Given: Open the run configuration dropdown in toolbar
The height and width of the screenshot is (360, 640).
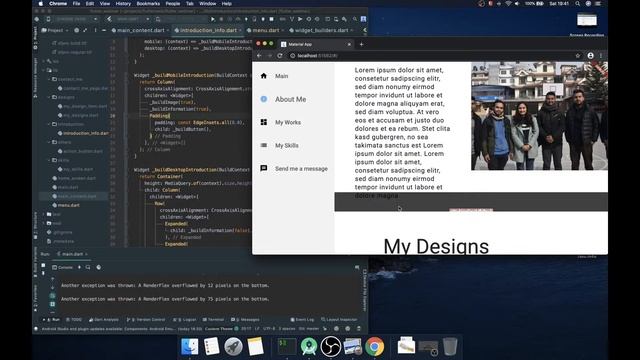Looking at the screenshot, I should click(x=128, y=19).
